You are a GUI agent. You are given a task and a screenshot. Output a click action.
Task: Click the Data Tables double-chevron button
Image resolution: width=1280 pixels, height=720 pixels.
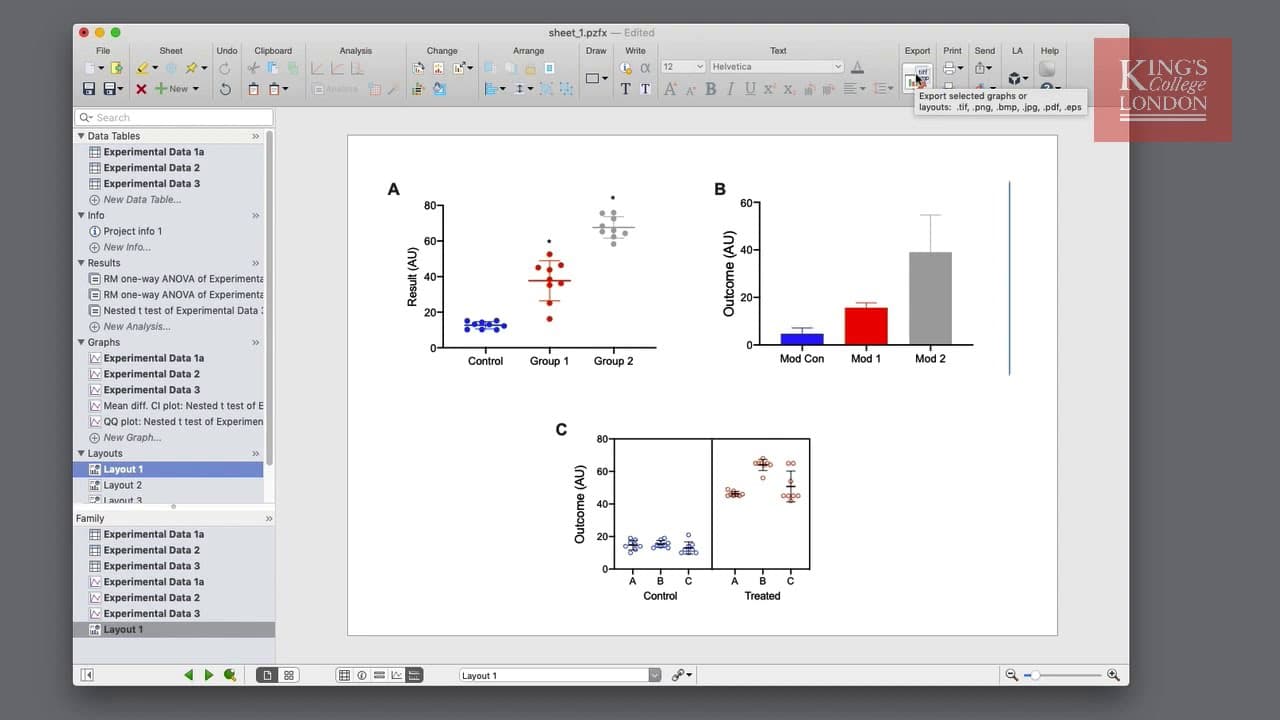[256, 136]
